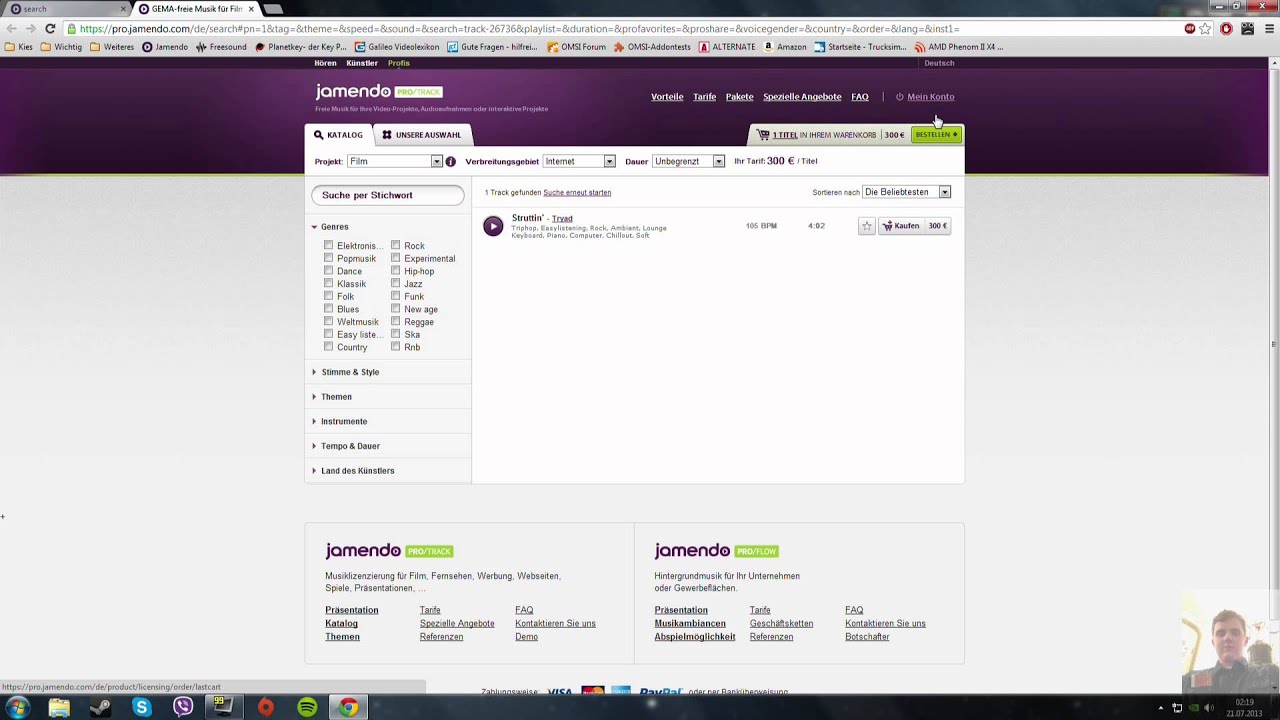Expand the Land des Künstlers section
Image resolution: width=1280 pixels, height=720 pixels.
click(353, 471)
